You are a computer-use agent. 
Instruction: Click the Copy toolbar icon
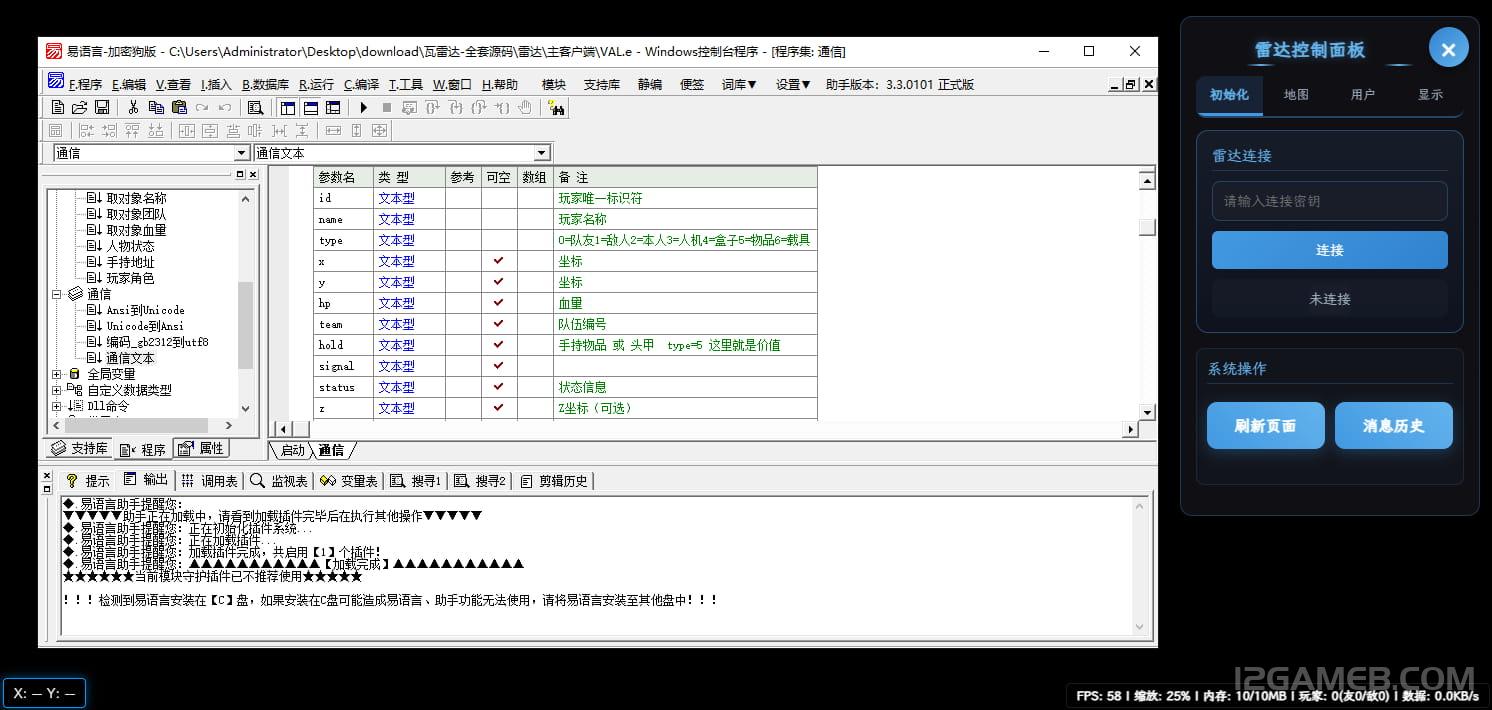pos(157,107)
